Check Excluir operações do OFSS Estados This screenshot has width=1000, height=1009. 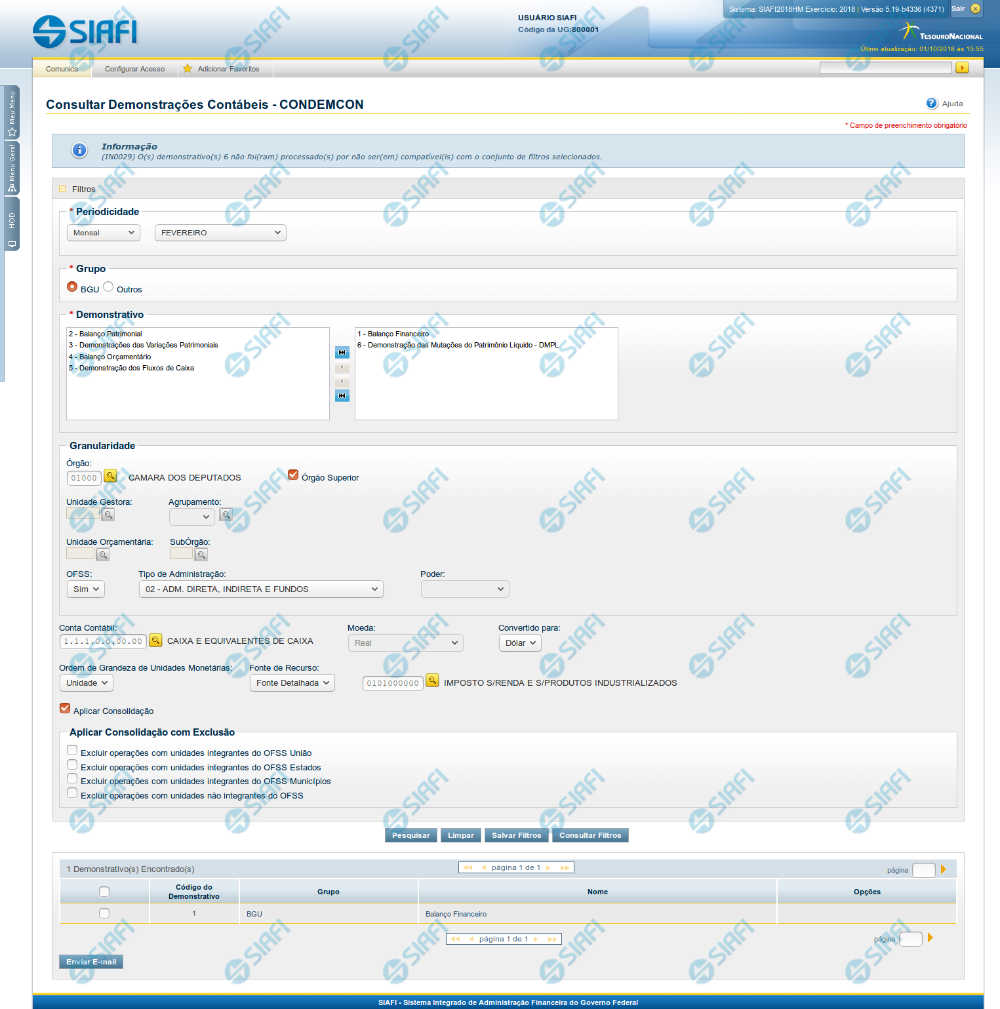pos(72,765)
